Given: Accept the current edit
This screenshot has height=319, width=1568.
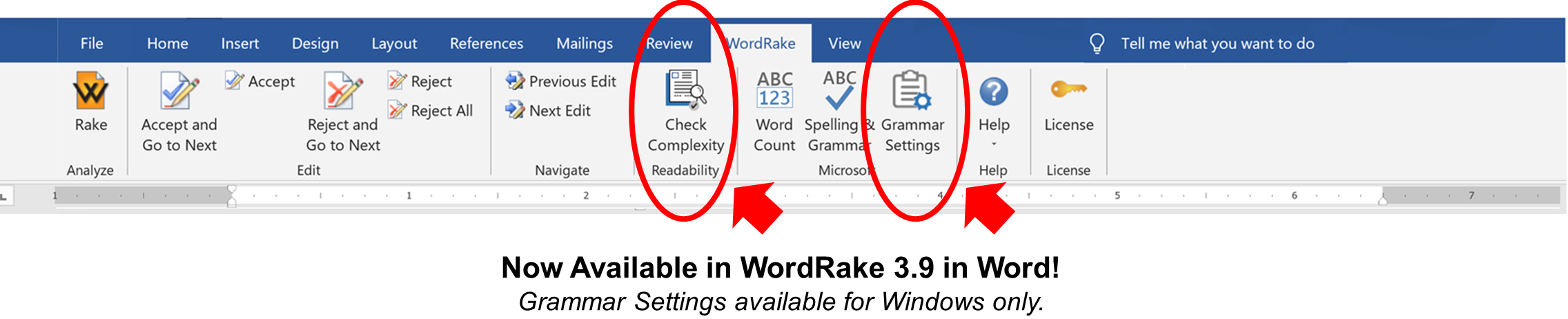Looking at the screenshot, I should (260, 81).
